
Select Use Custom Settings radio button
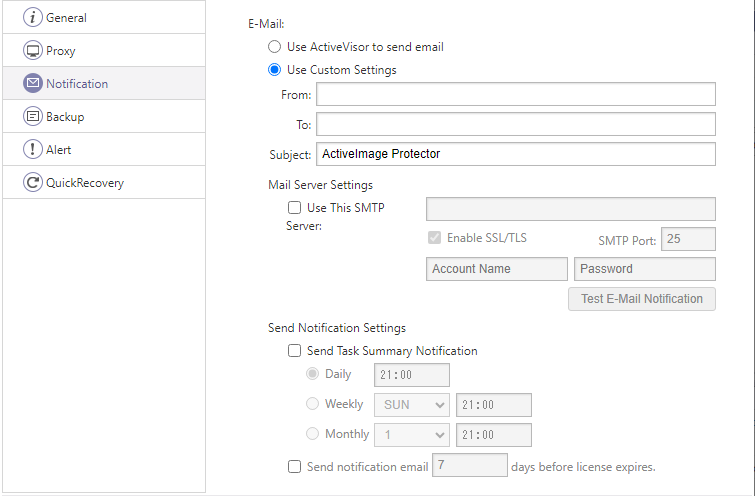tap(274, 70)
